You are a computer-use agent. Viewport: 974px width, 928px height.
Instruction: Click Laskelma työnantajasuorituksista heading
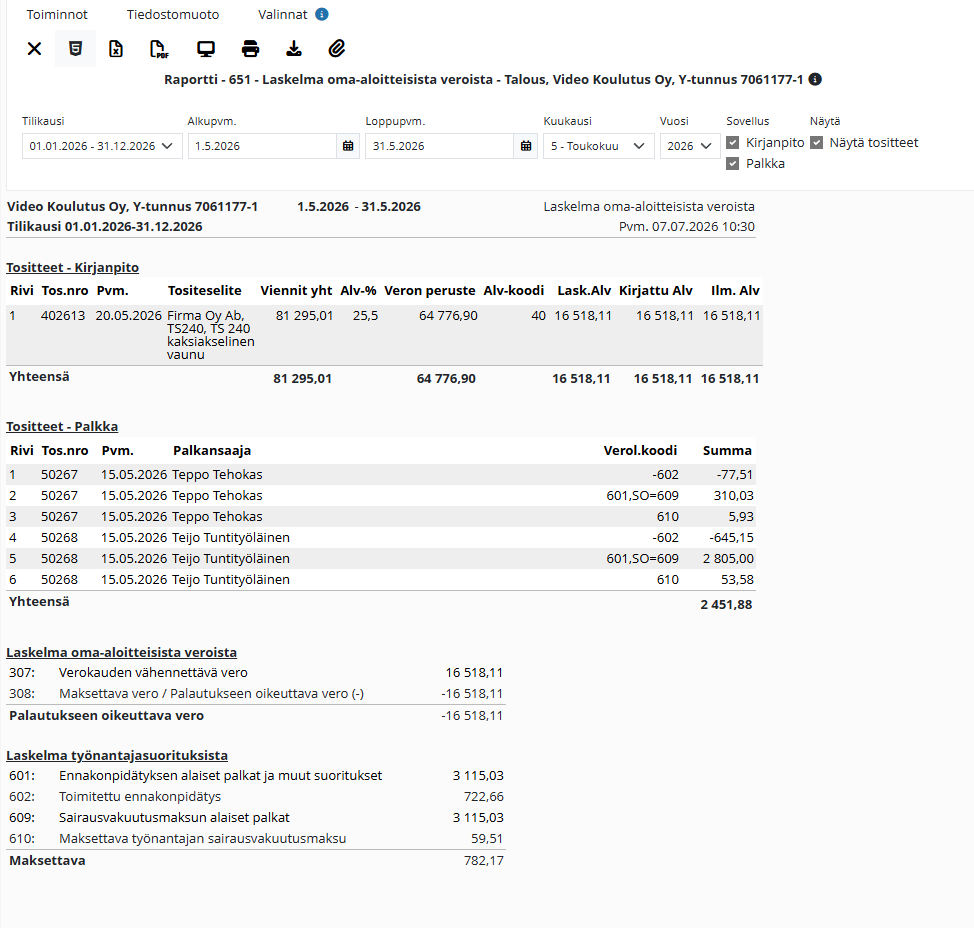[117, 756]
